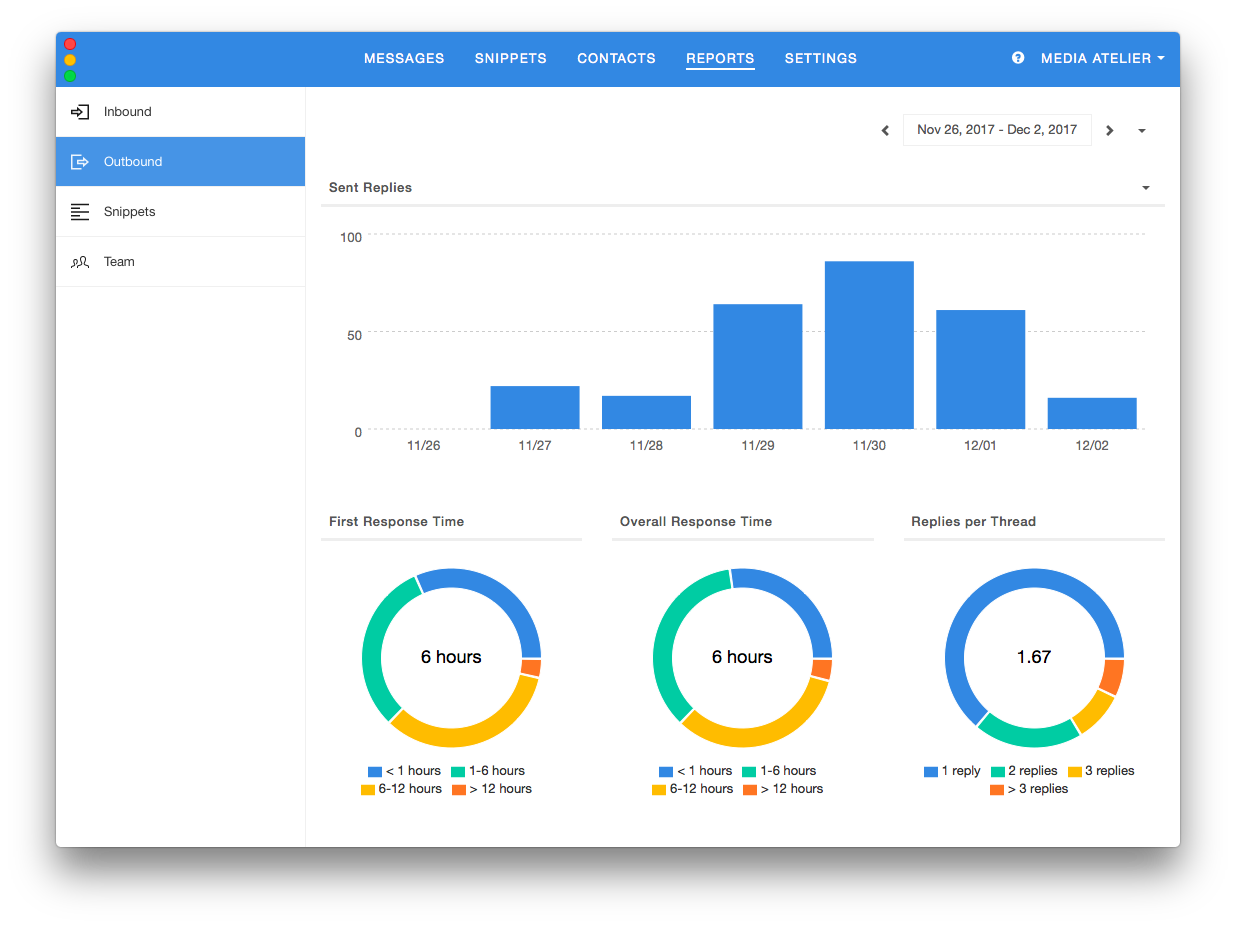Screen dimensions: 1236x927
Task: Click the date range field Nov 26 - Dec 2
Action: coord(996,130)
